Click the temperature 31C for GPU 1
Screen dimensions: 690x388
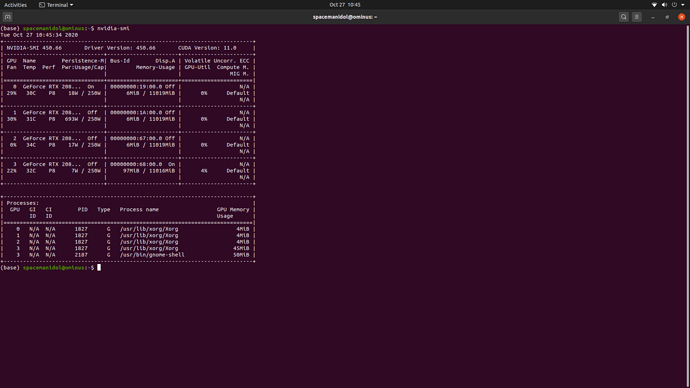pos(31,119)
